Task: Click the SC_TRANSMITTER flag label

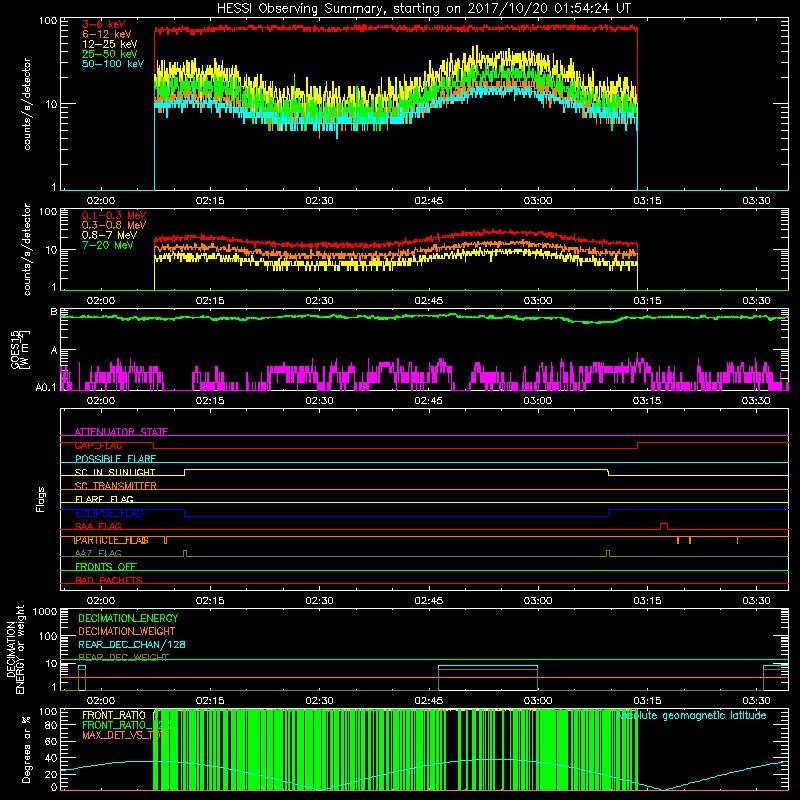Action: [115, 486]
